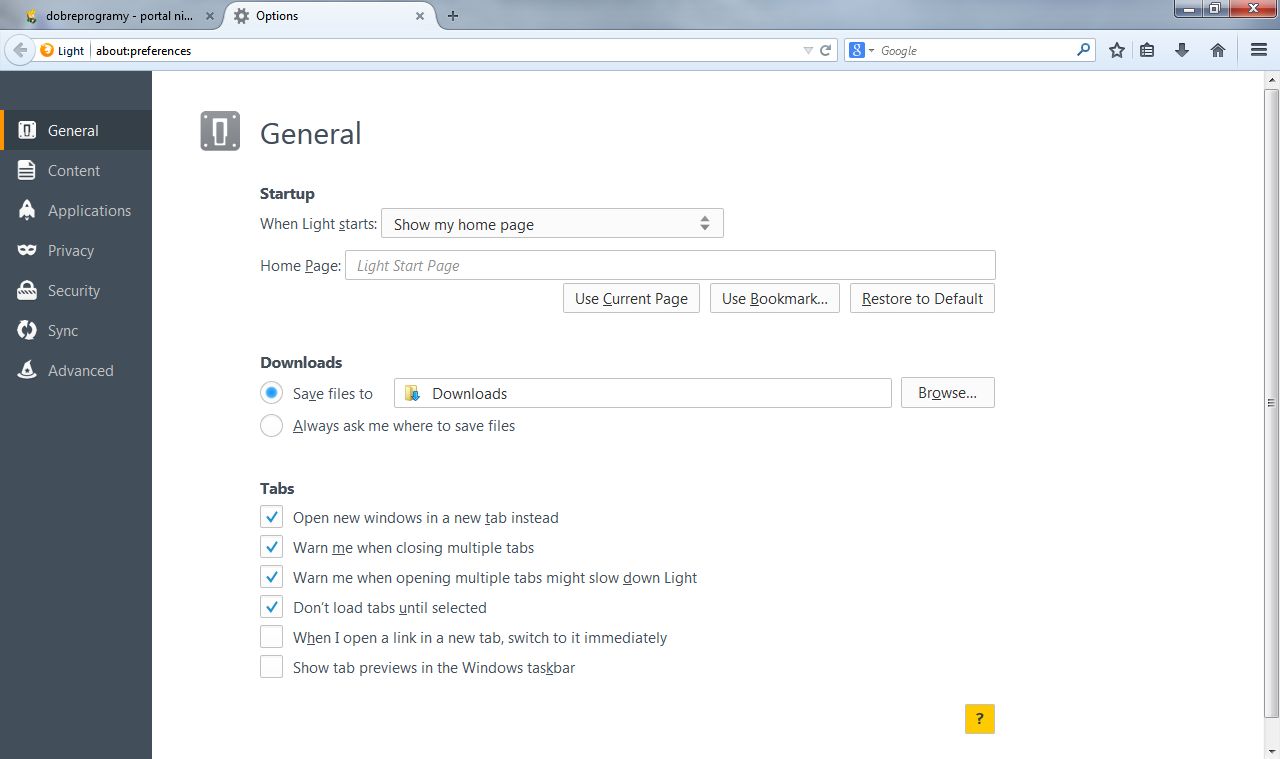Click the back navigation arrow
This screenshot has width=1280, height=759.
(20, 50)
